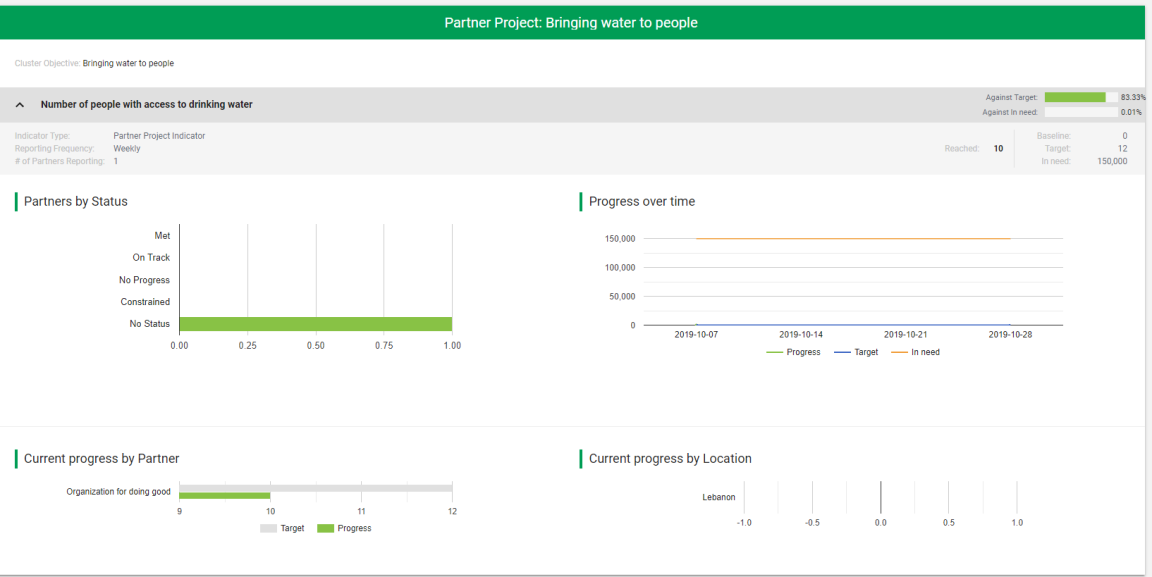Collapse the drinking water indicator row

click(20, 105)
